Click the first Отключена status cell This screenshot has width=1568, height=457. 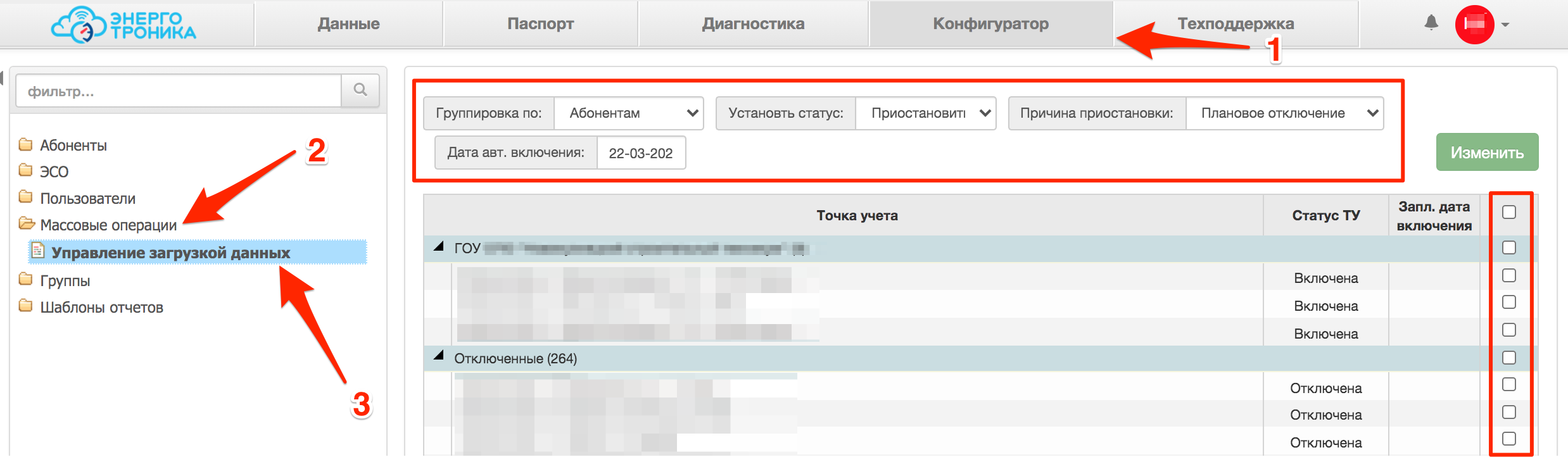pos(1326,388)
